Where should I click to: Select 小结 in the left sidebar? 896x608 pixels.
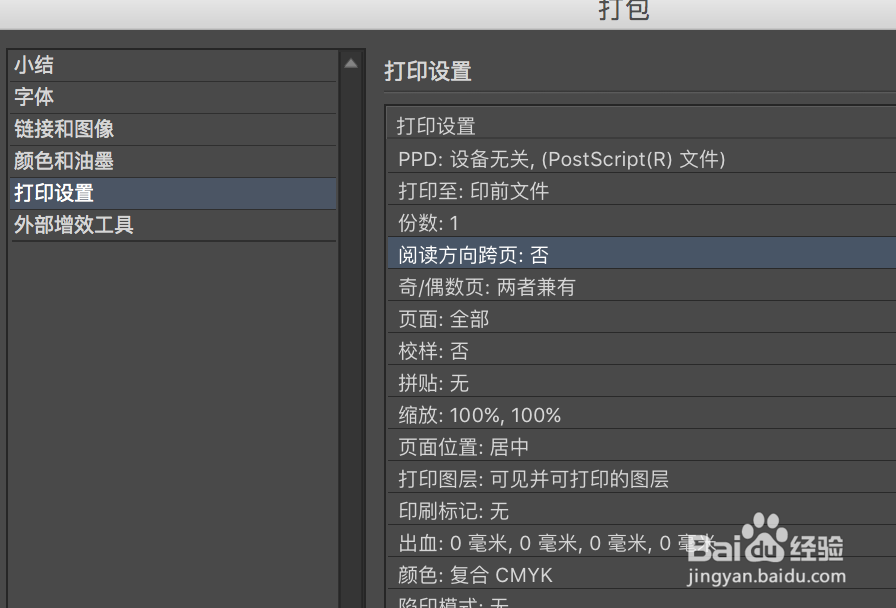tap(34, 64)
